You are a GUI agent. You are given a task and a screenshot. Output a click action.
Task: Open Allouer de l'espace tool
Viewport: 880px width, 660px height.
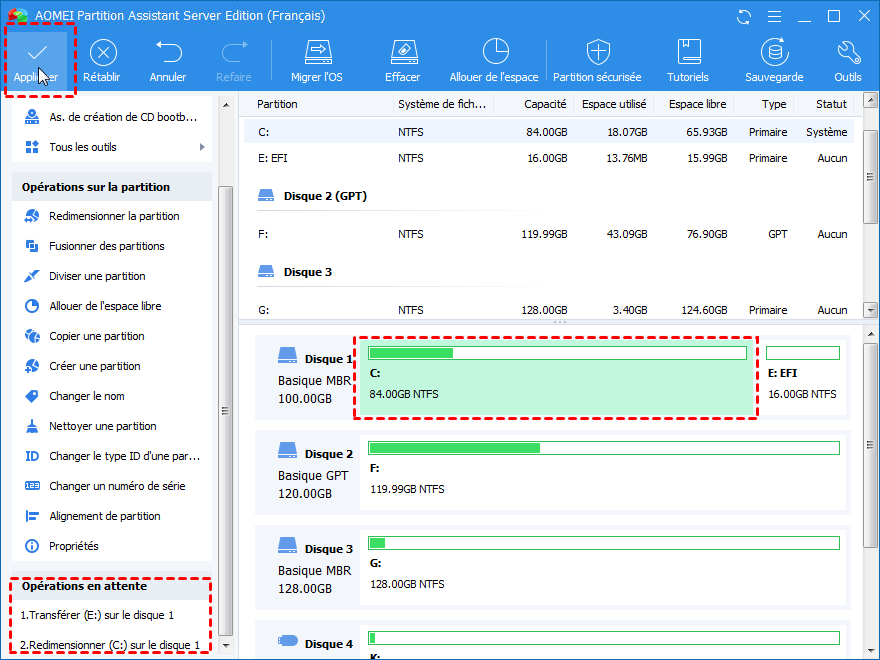pos(494,53)
